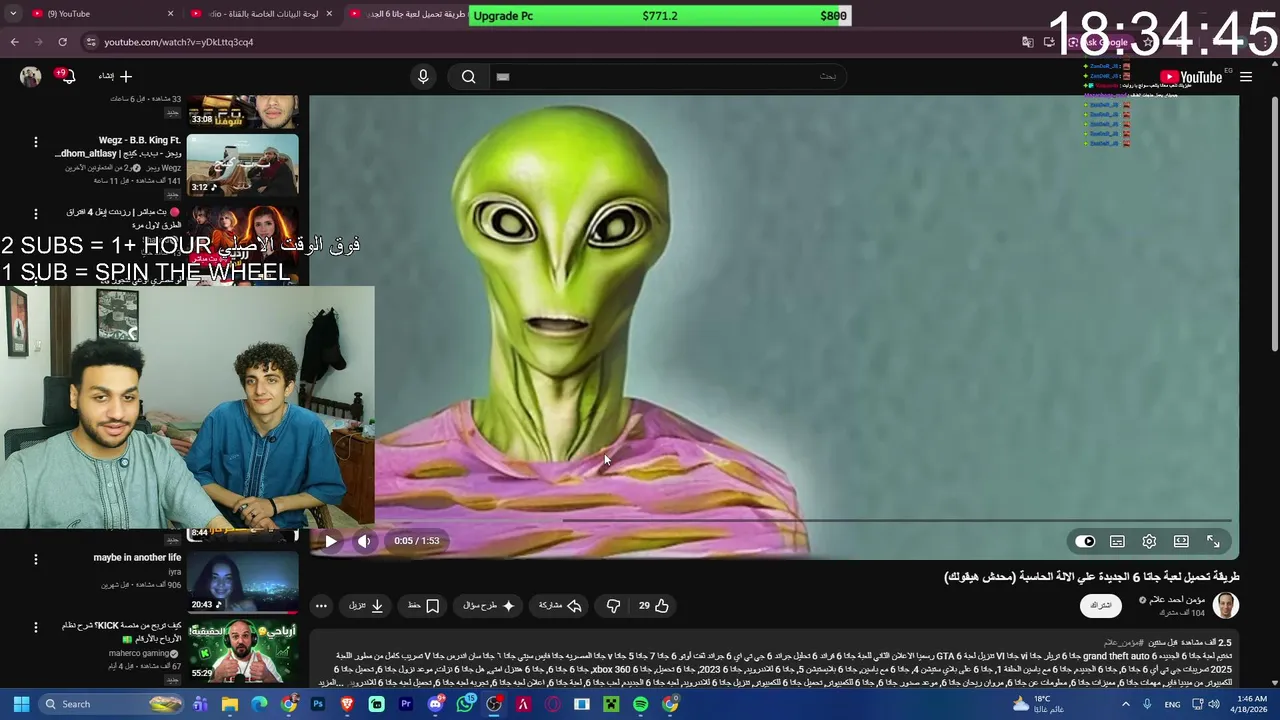Open options for the live stream video
The height and width of the screenshot is (720, 1280).
[35, 214]
